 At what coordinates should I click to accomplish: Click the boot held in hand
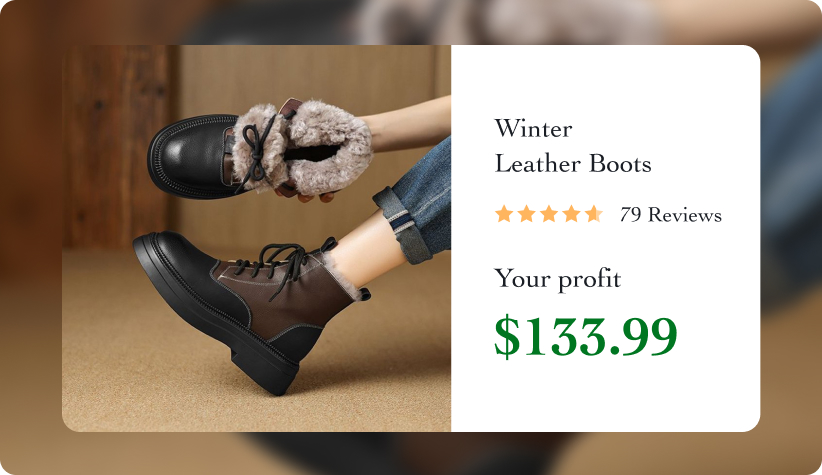259,150
